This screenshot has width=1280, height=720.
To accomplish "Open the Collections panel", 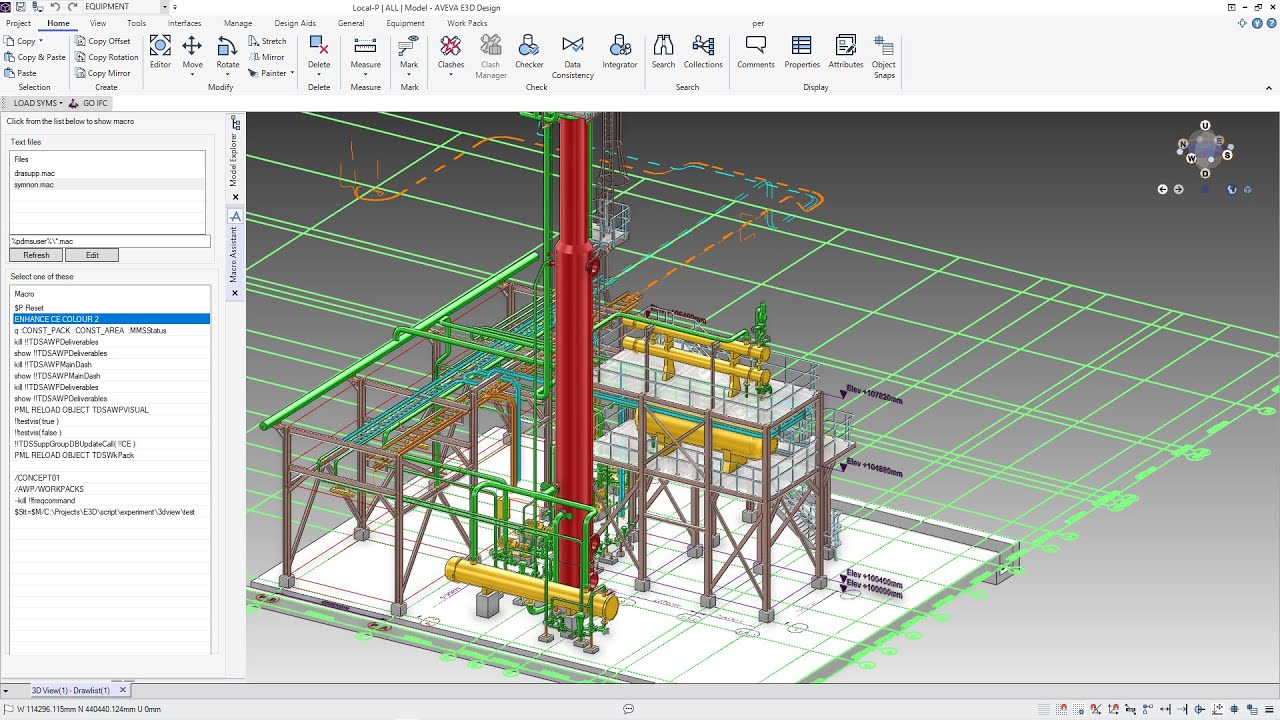I will (703, 52).
